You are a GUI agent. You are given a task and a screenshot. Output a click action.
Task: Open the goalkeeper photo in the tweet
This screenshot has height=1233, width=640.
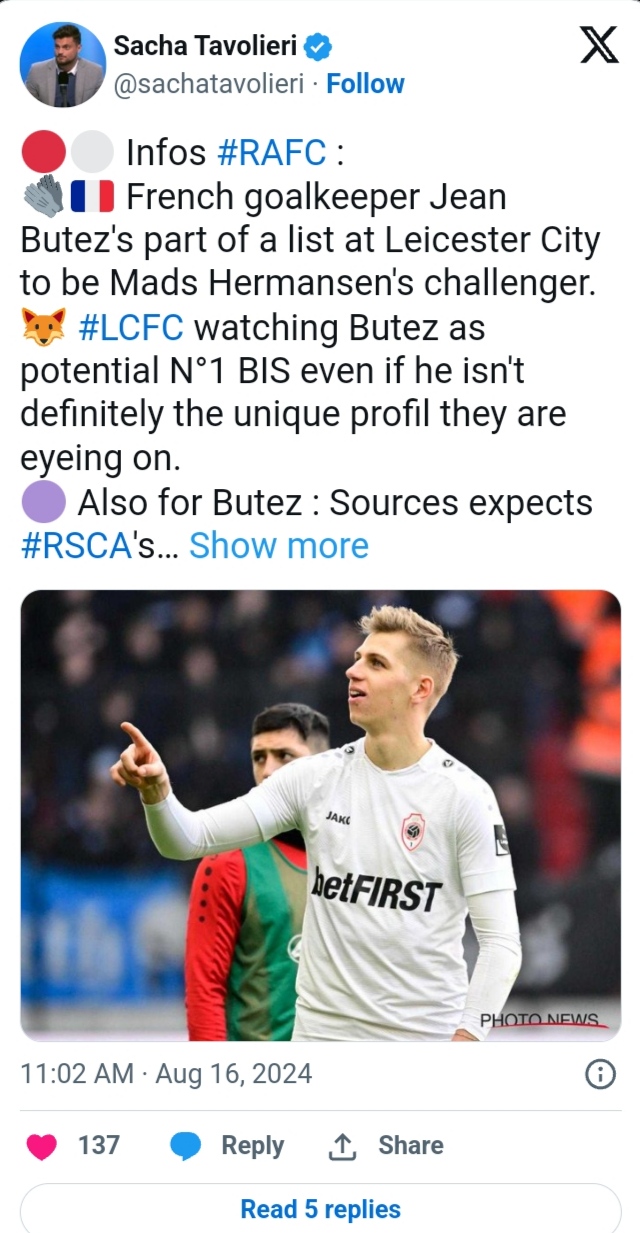[x=320, y=815]
